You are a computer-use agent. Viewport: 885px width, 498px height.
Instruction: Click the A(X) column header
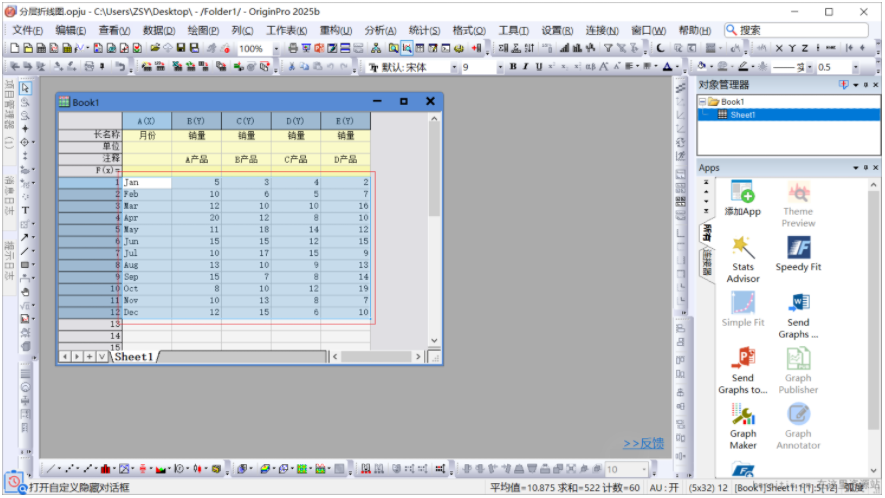coord(147,121)
